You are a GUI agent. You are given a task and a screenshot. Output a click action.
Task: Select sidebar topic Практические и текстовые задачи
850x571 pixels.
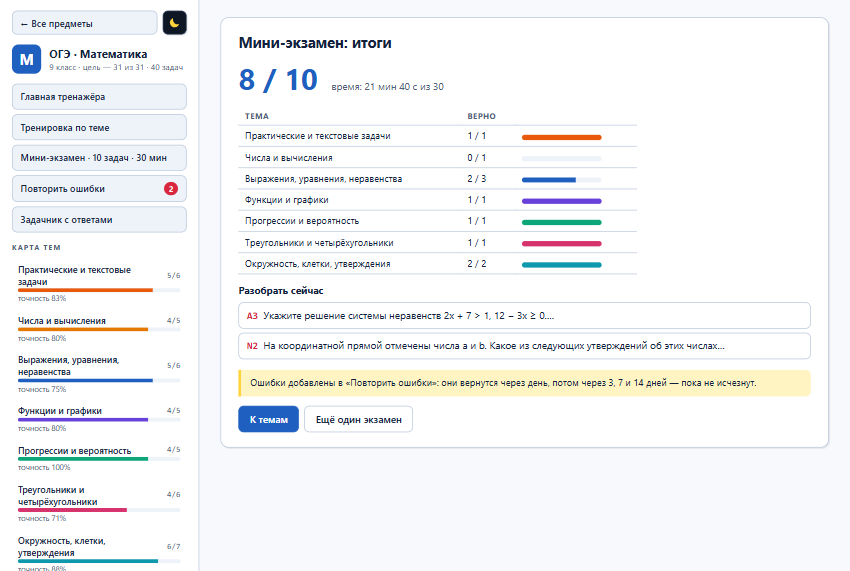99,283
